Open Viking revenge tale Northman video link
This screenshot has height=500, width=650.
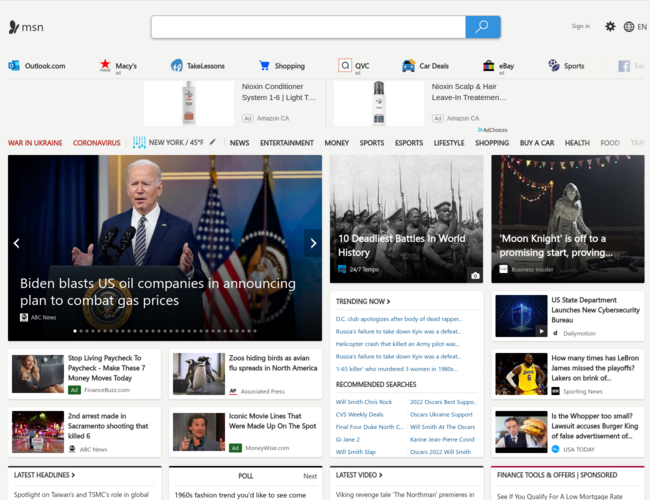point(405,495)
